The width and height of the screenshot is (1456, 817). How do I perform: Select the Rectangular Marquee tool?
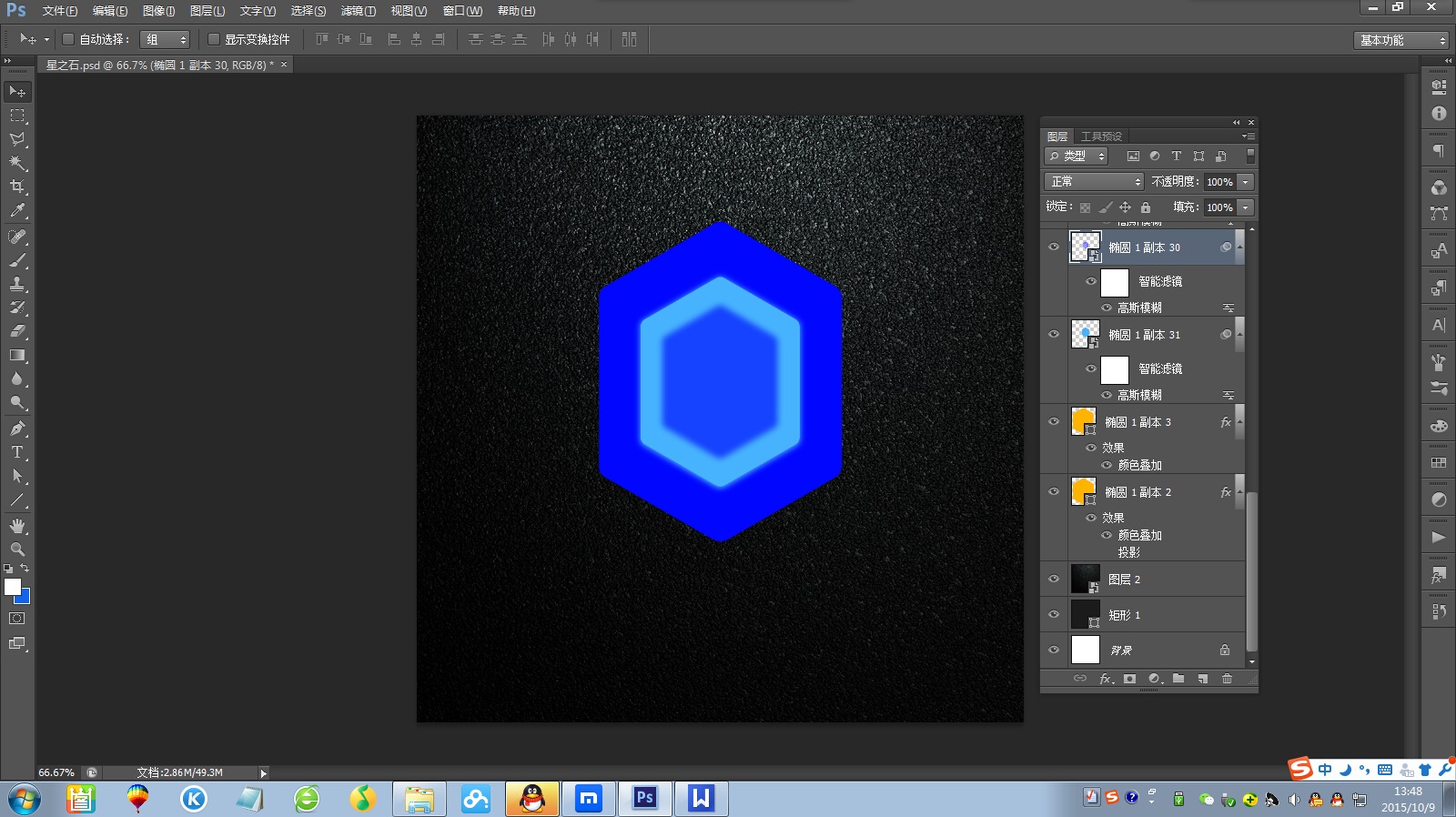pyautogui.click(x=17, y=116)
